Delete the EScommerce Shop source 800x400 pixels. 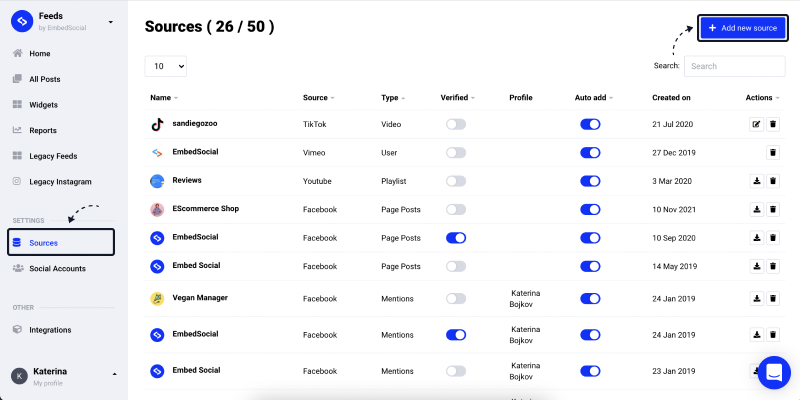click(773, 209)
